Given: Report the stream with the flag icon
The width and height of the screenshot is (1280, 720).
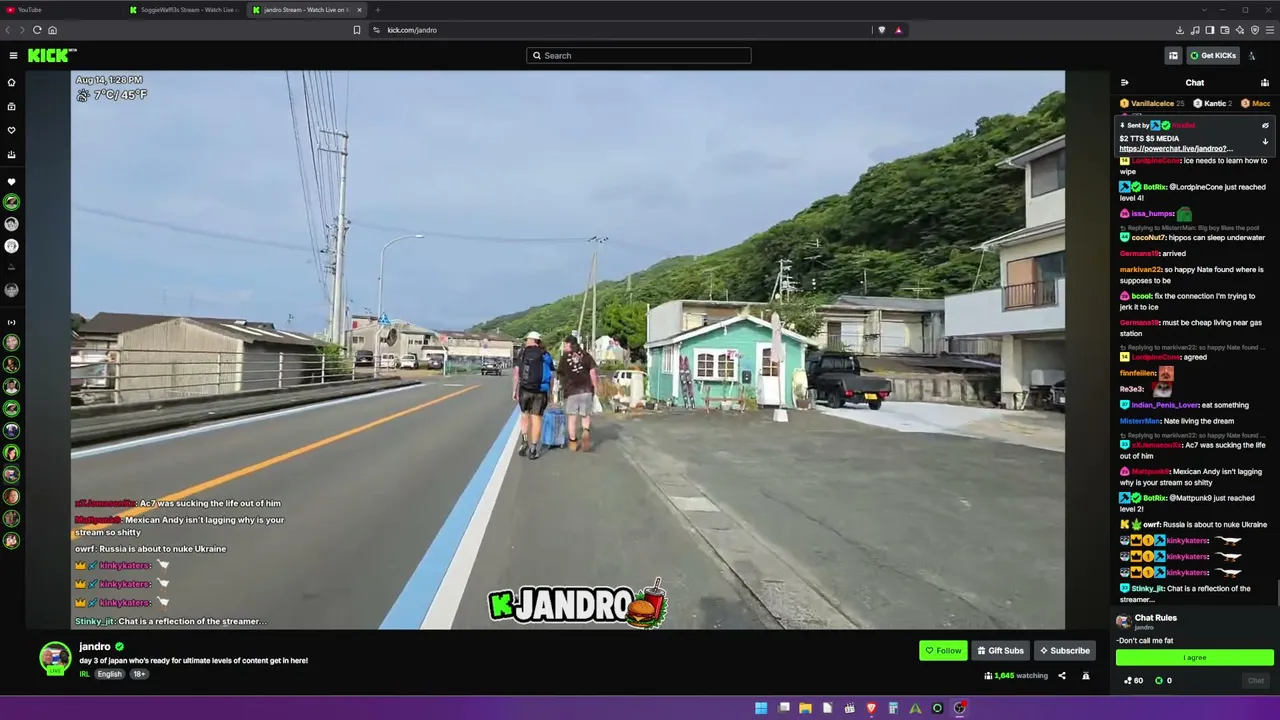Looking at the screenshot, I should (1086, 676).
